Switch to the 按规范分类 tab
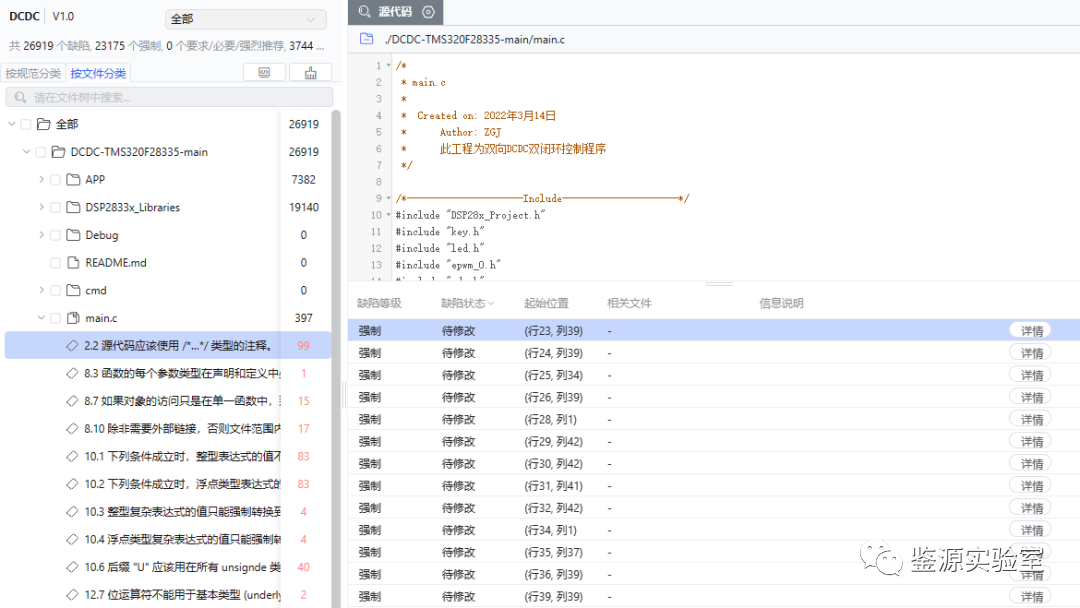Image resolution: width=1080 pixels, height=608 pixels. point(33,73)
